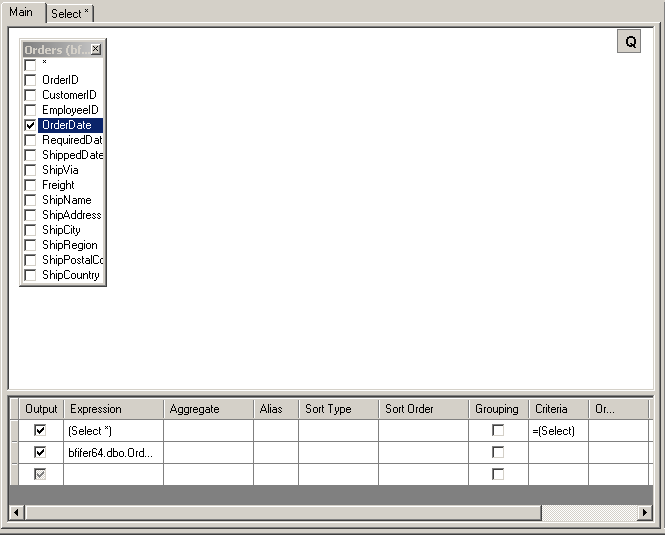Enable the CustomerID field checkbox

tap(30, 95)
